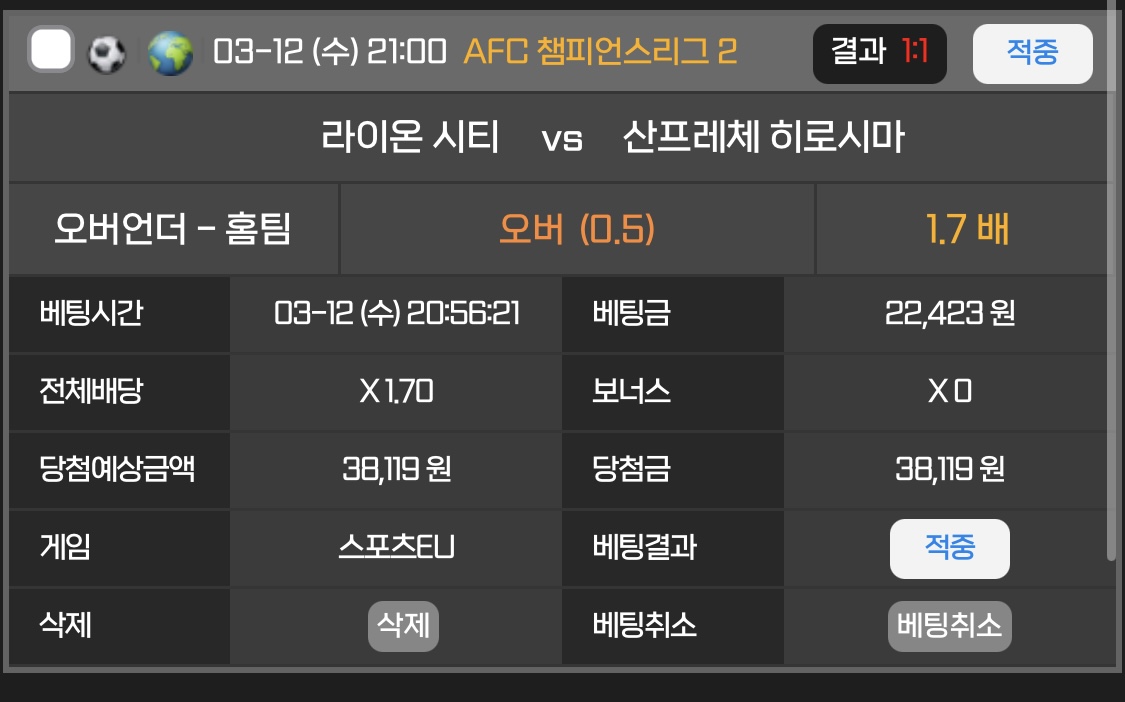Choose the 오버 (0.5) pick
The width and height of the screenshot is (1125, 702).
point(577,230)
